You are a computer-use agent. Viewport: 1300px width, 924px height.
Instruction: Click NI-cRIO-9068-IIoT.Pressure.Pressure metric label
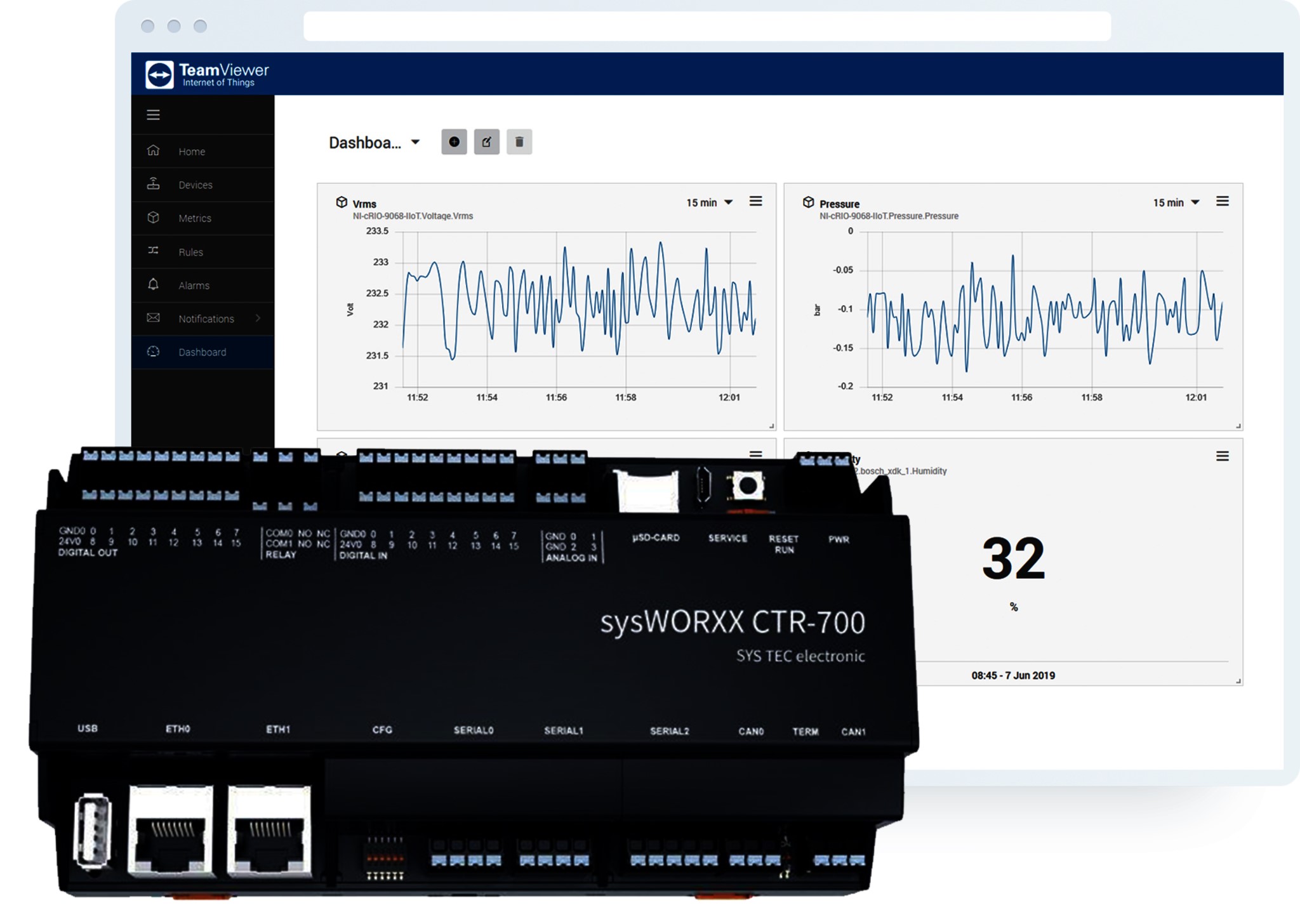point(889,216)
